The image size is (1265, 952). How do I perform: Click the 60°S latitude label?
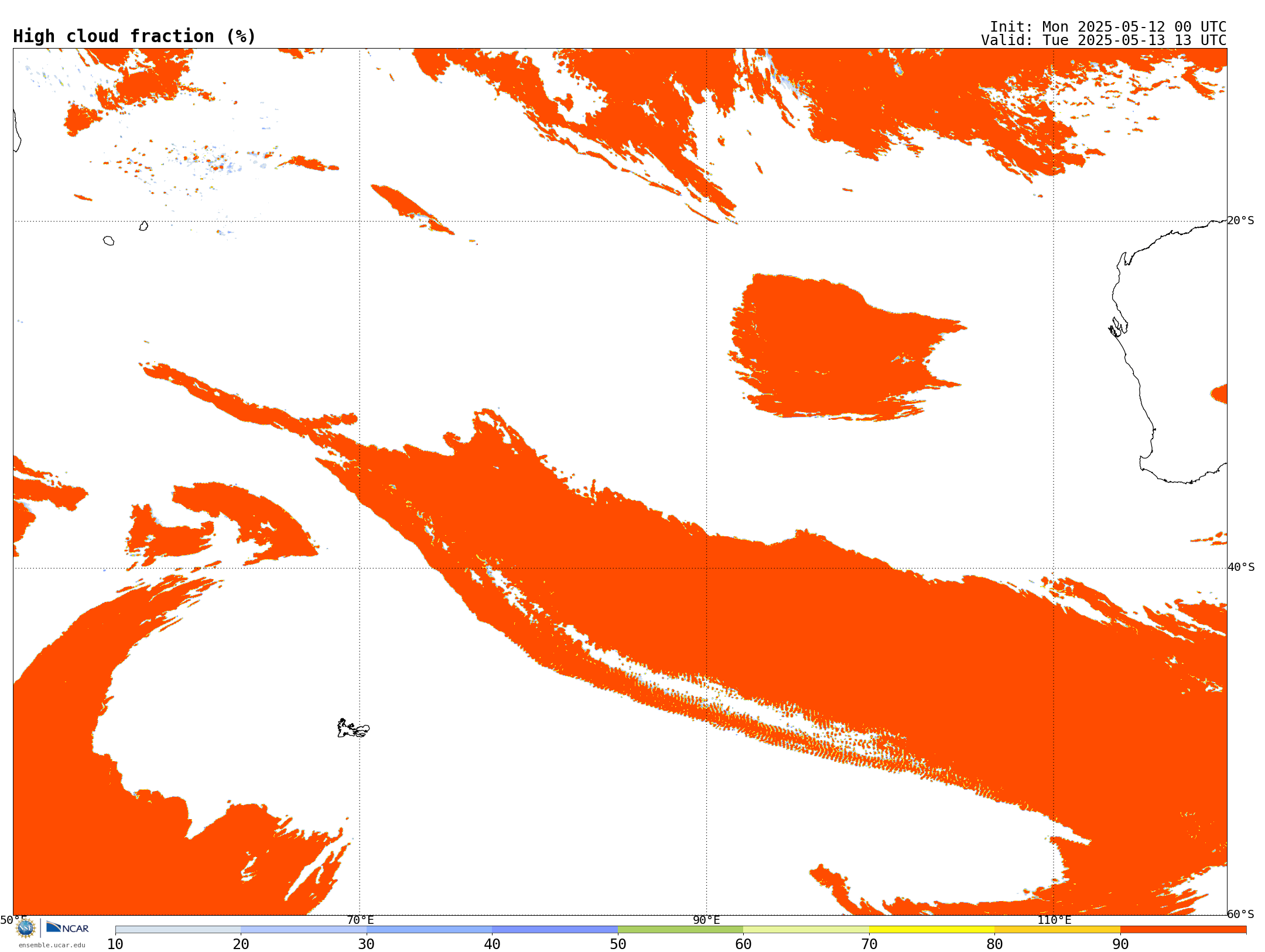click(x=1241, y=914)
